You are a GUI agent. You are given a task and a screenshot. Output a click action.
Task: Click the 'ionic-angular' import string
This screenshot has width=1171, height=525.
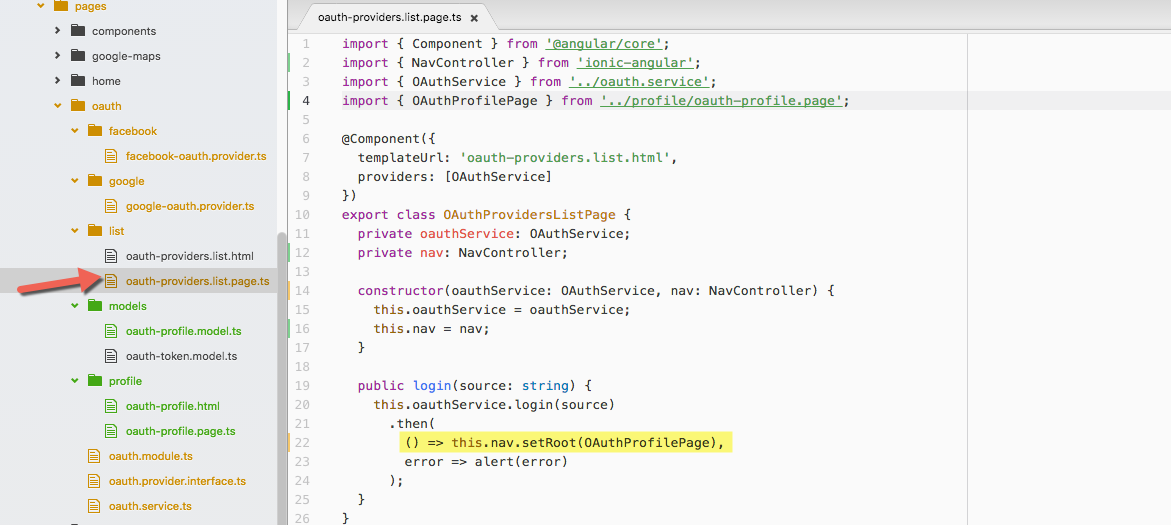point(635,63)
